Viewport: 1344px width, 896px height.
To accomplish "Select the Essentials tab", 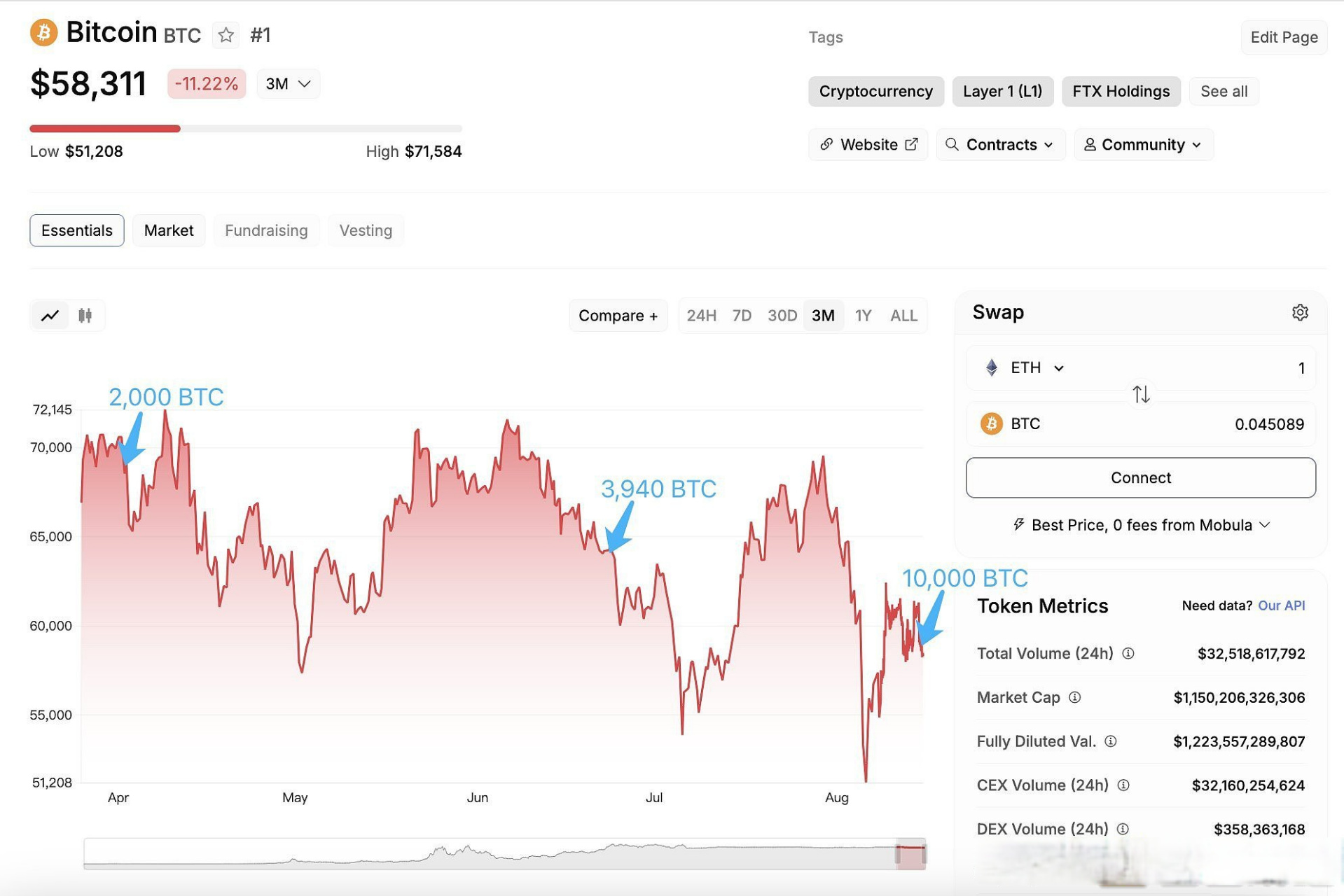I will [77, 230].
